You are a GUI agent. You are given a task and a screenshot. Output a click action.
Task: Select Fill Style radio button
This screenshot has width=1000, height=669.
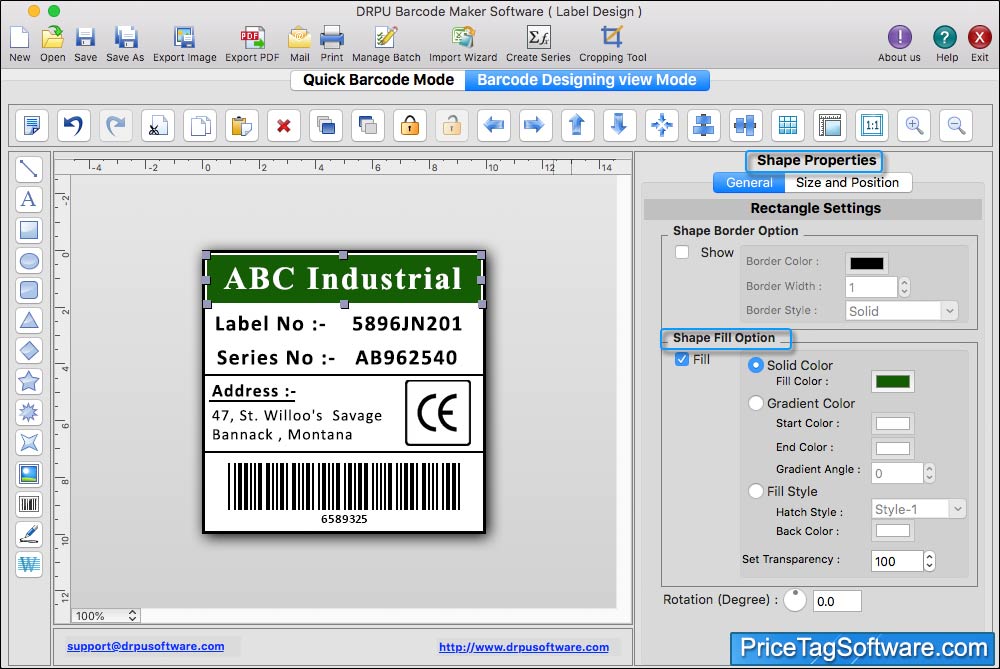(756, 491)
